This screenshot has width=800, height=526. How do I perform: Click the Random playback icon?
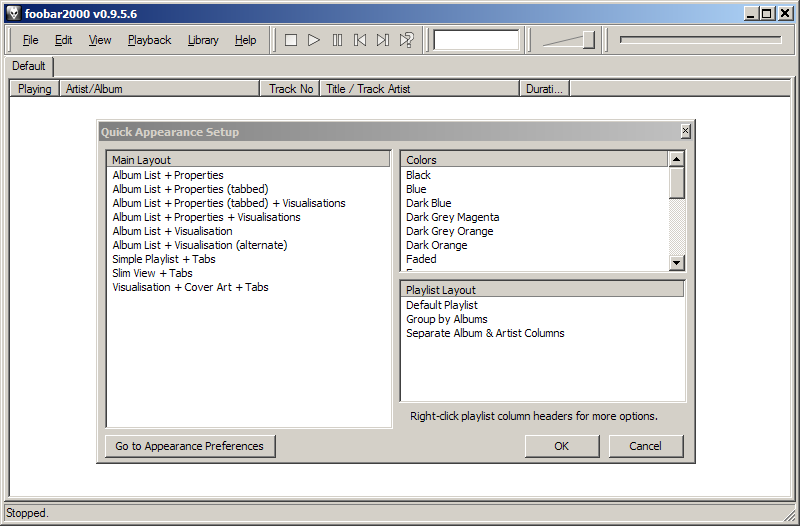click(x=407, y=40)
